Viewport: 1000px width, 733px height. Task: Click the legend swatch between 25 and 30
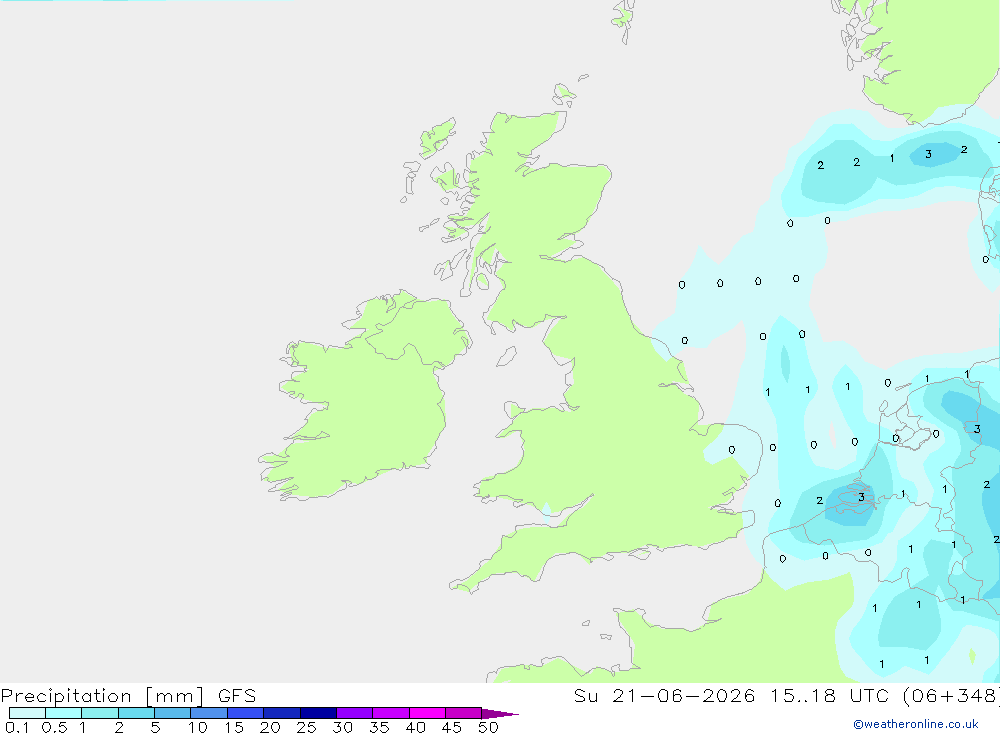click(x=318, y=713)
